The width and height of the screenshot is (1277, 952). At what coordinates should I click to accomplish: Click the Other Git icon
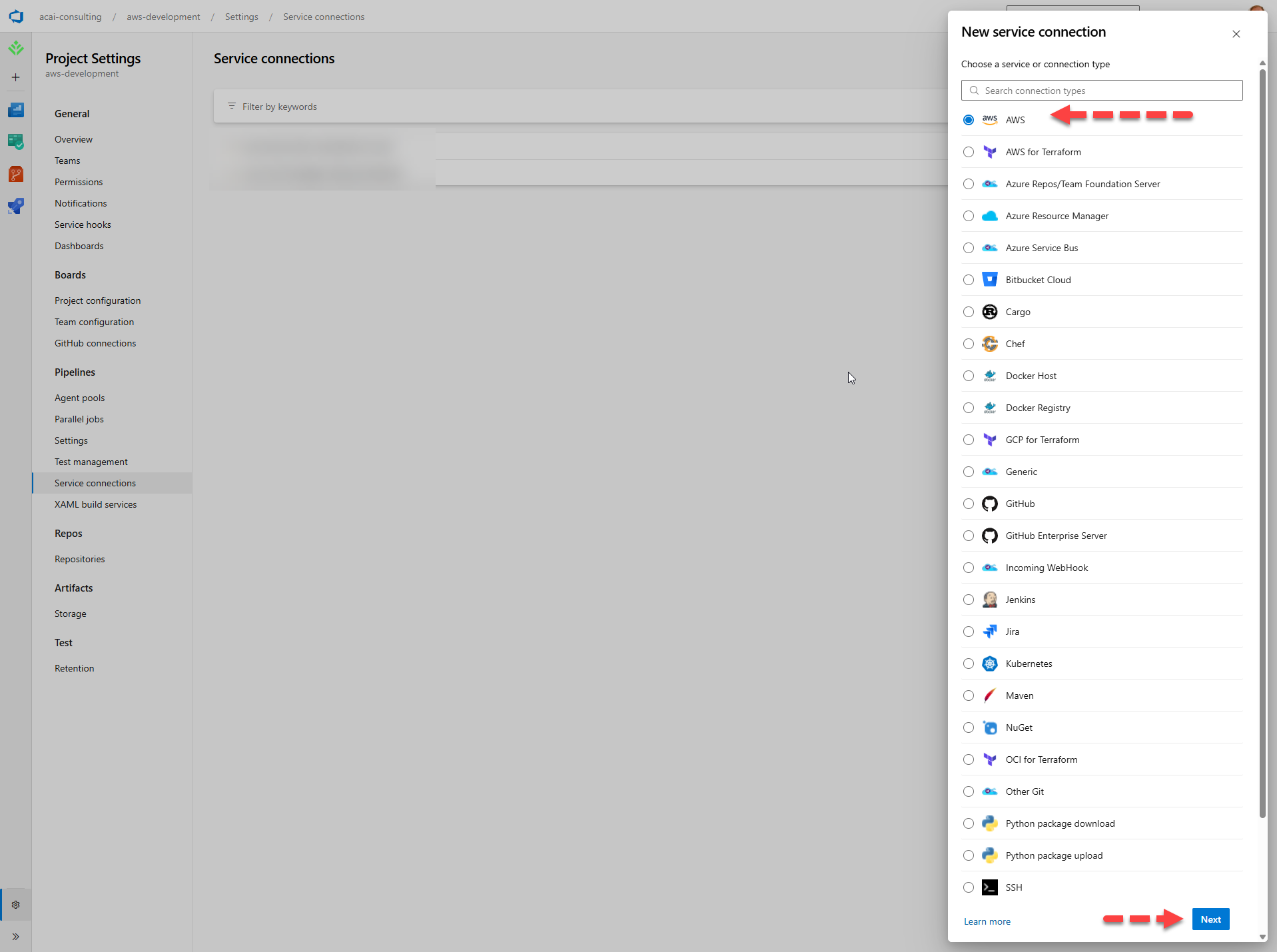(x=990, y=791)
